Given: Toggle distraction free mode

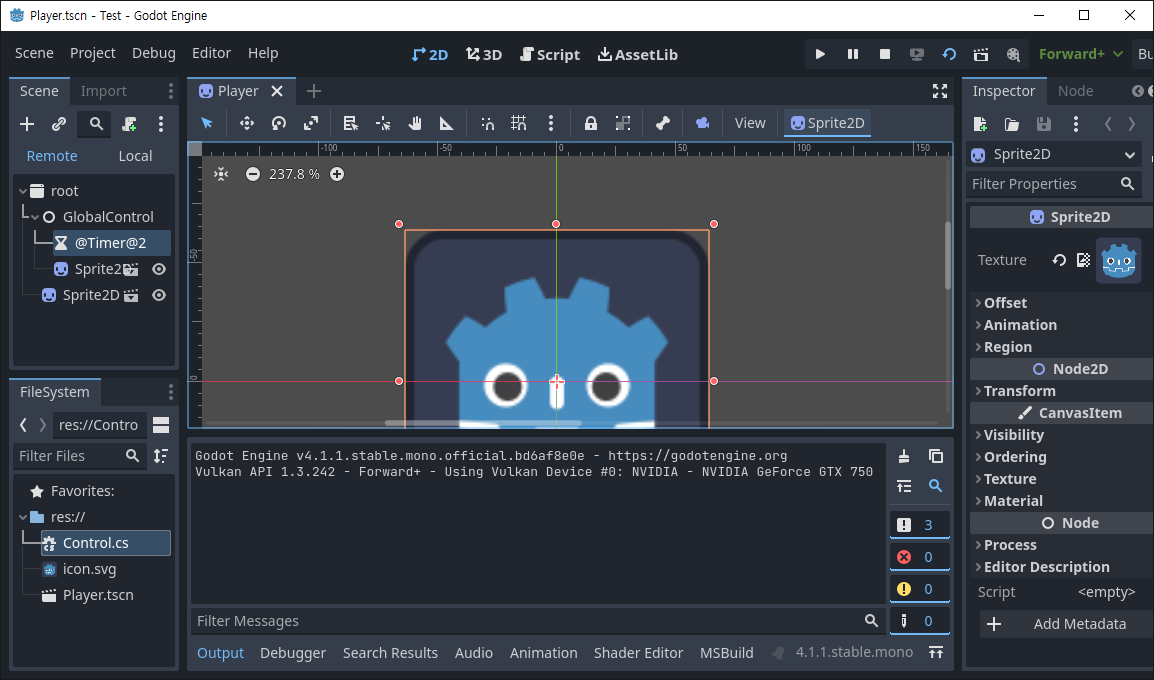Looking at the screenshot, I should 940,91.
